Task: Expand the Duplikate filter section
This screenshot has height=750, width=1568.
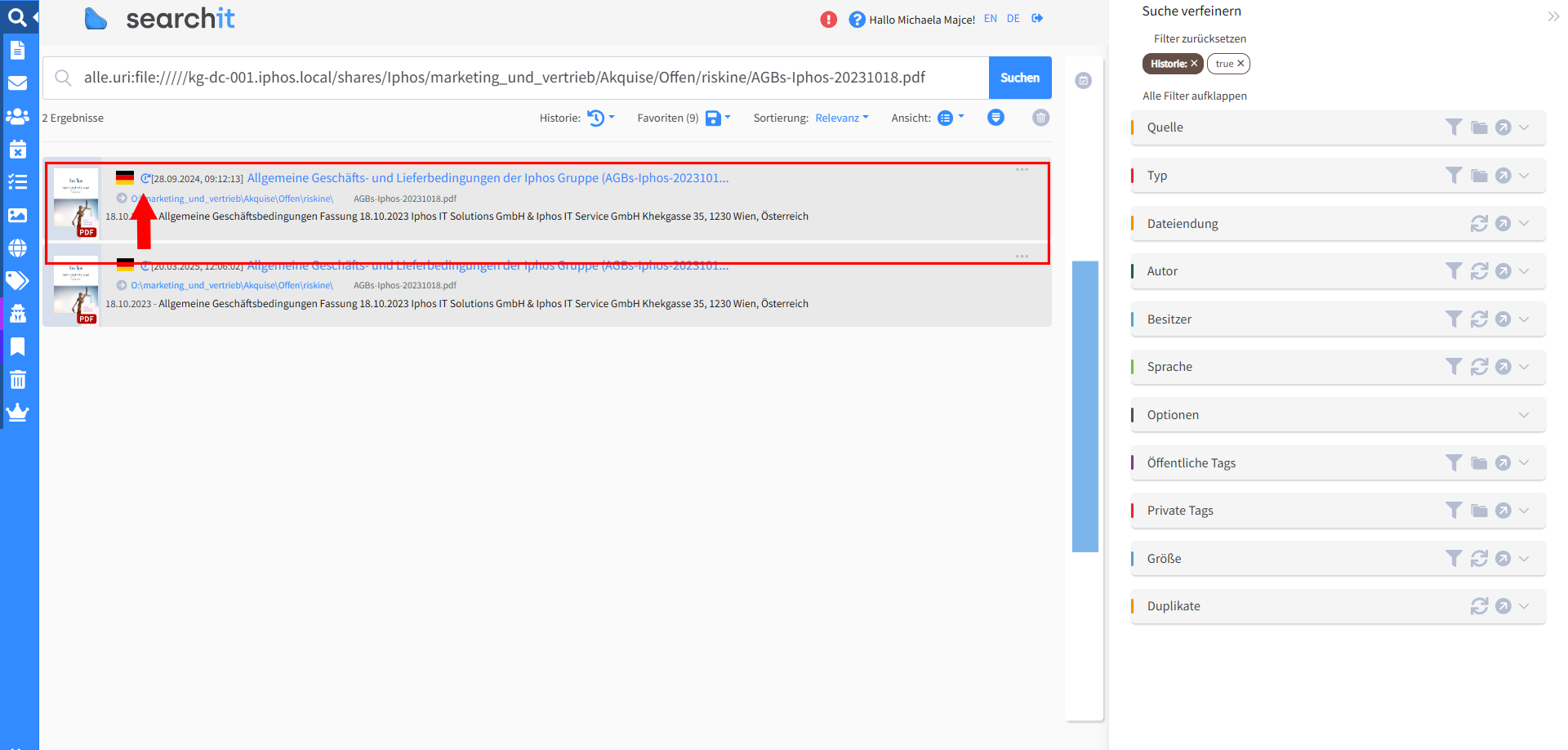Action: pyautogui.click(x=1524, y=606)
